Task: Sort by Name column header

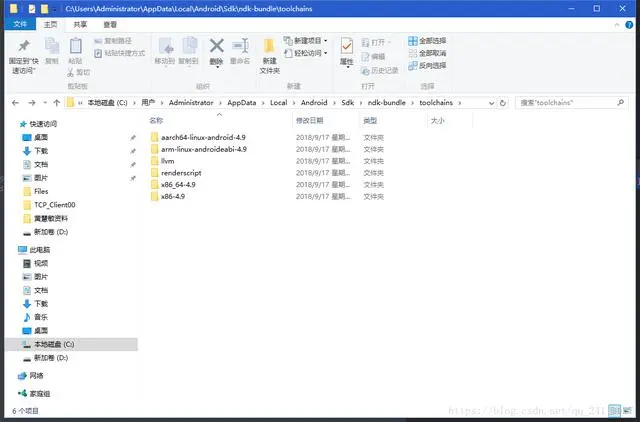Action: [x=156, y=120]
